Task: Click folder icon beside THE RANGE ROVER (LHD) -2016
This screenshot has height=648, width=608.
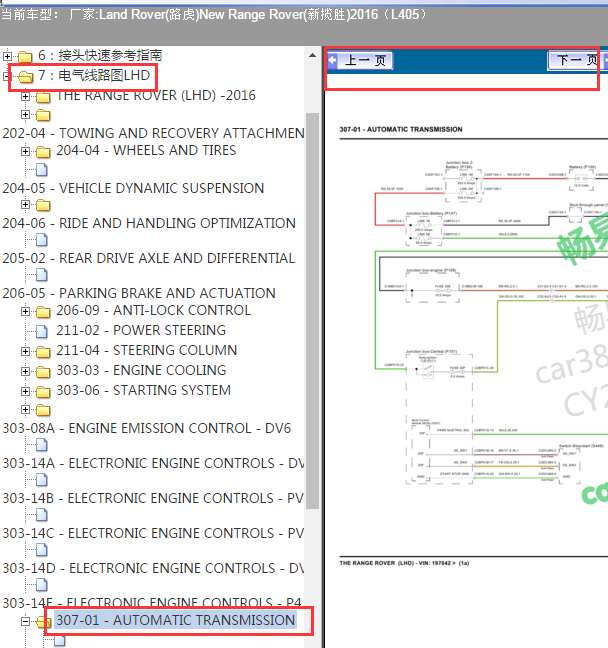Action: 43,97
